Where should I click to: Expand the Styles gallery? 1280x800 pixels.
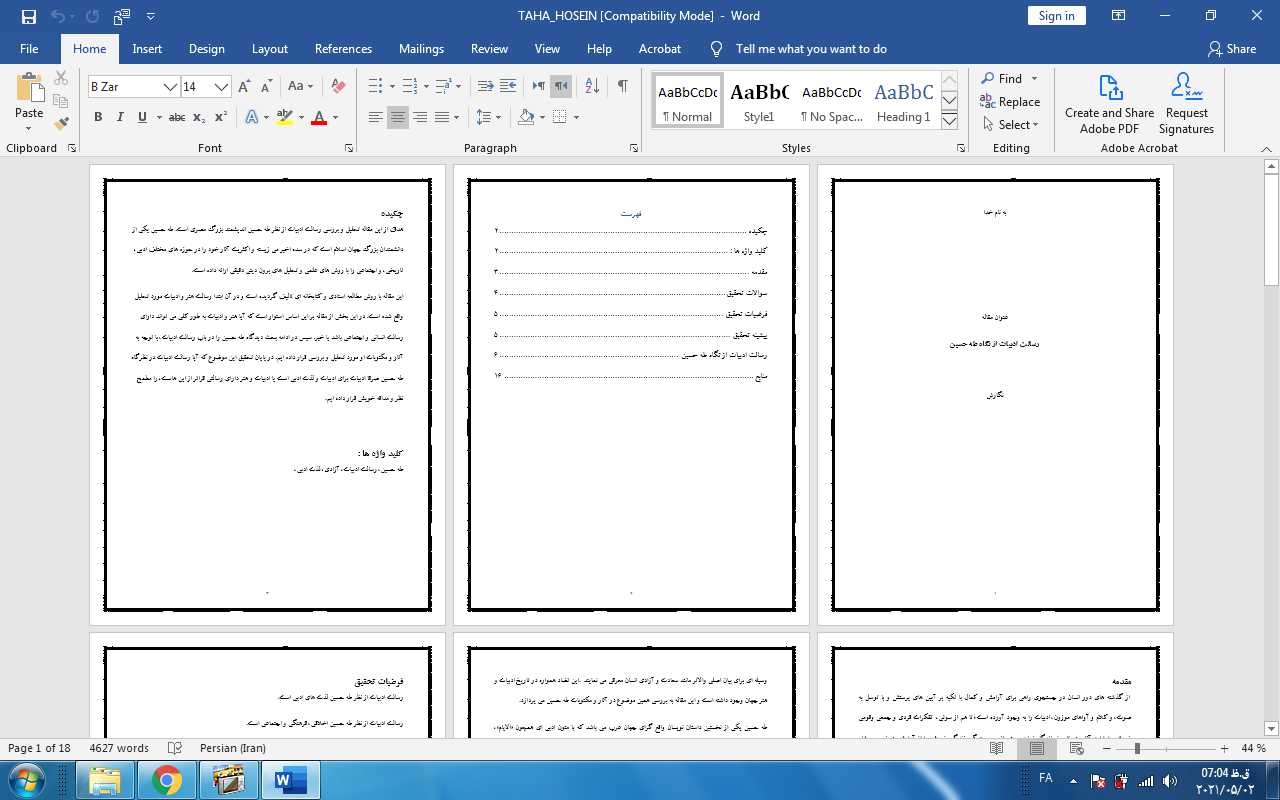pos(949,121)
